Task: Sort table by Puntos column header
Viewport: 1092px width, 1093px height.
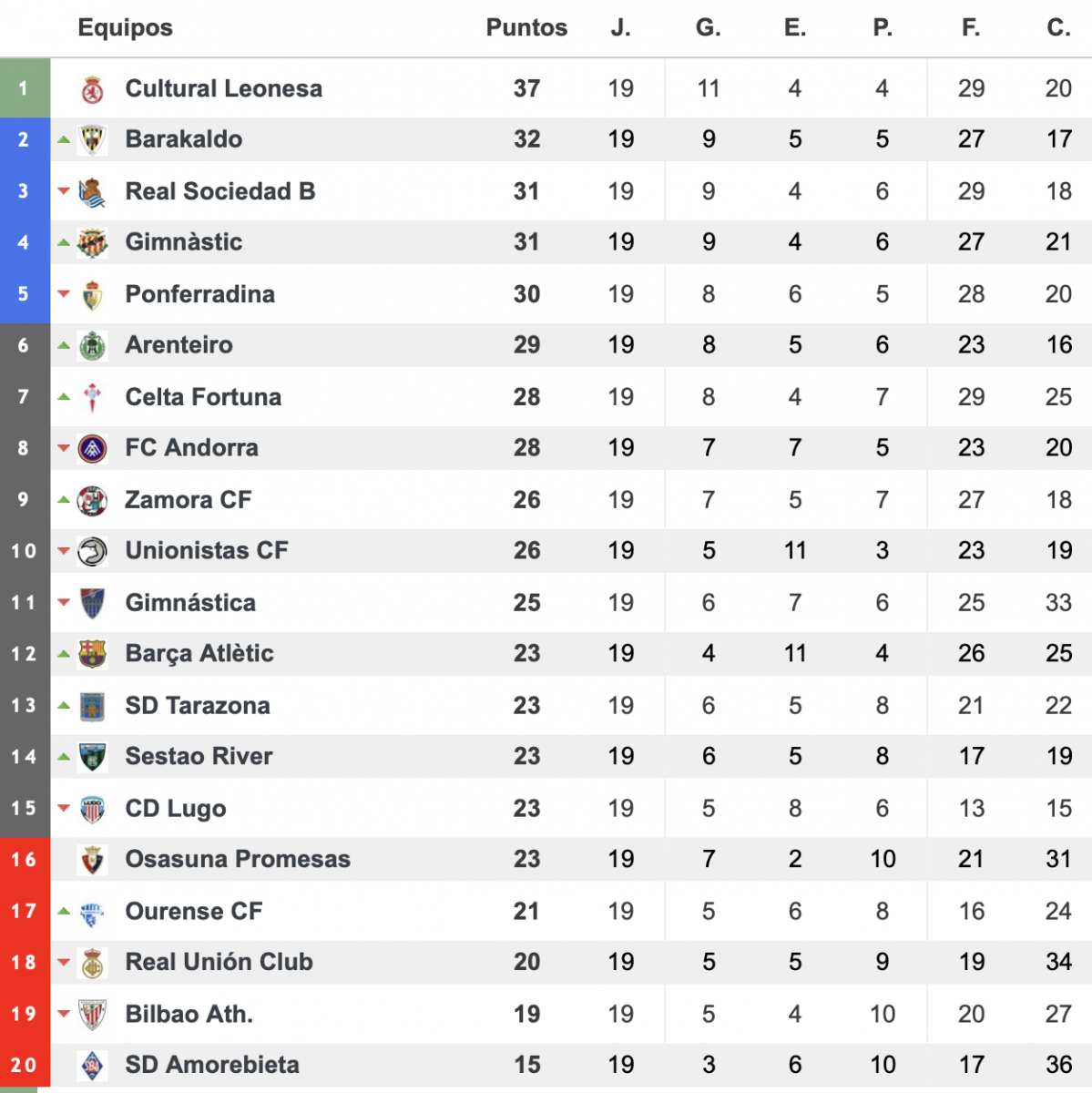Action: click(x=526, y=27)
